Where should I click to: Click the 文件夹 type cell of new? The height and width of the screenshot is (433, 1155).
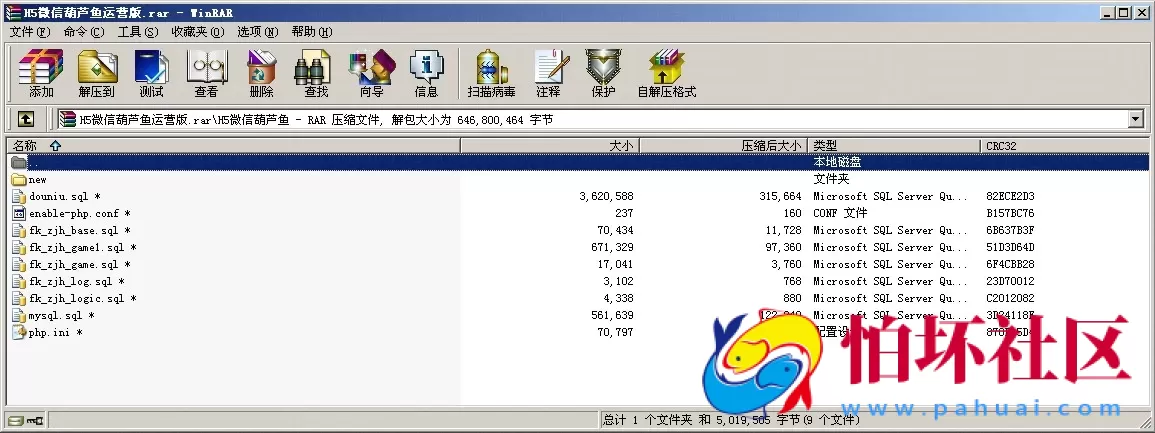pos(832,180)
